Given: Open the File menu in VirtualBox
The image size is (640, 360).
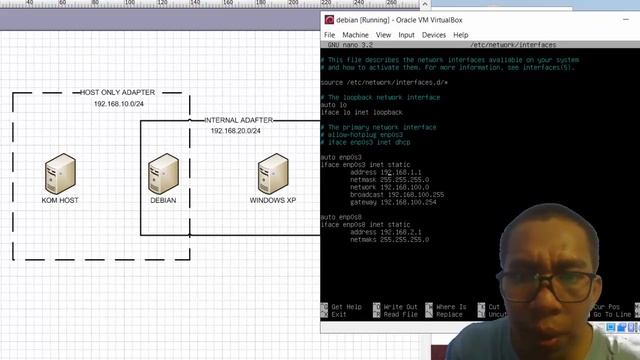Looking at the screenshot, I should tap(329, 35).
